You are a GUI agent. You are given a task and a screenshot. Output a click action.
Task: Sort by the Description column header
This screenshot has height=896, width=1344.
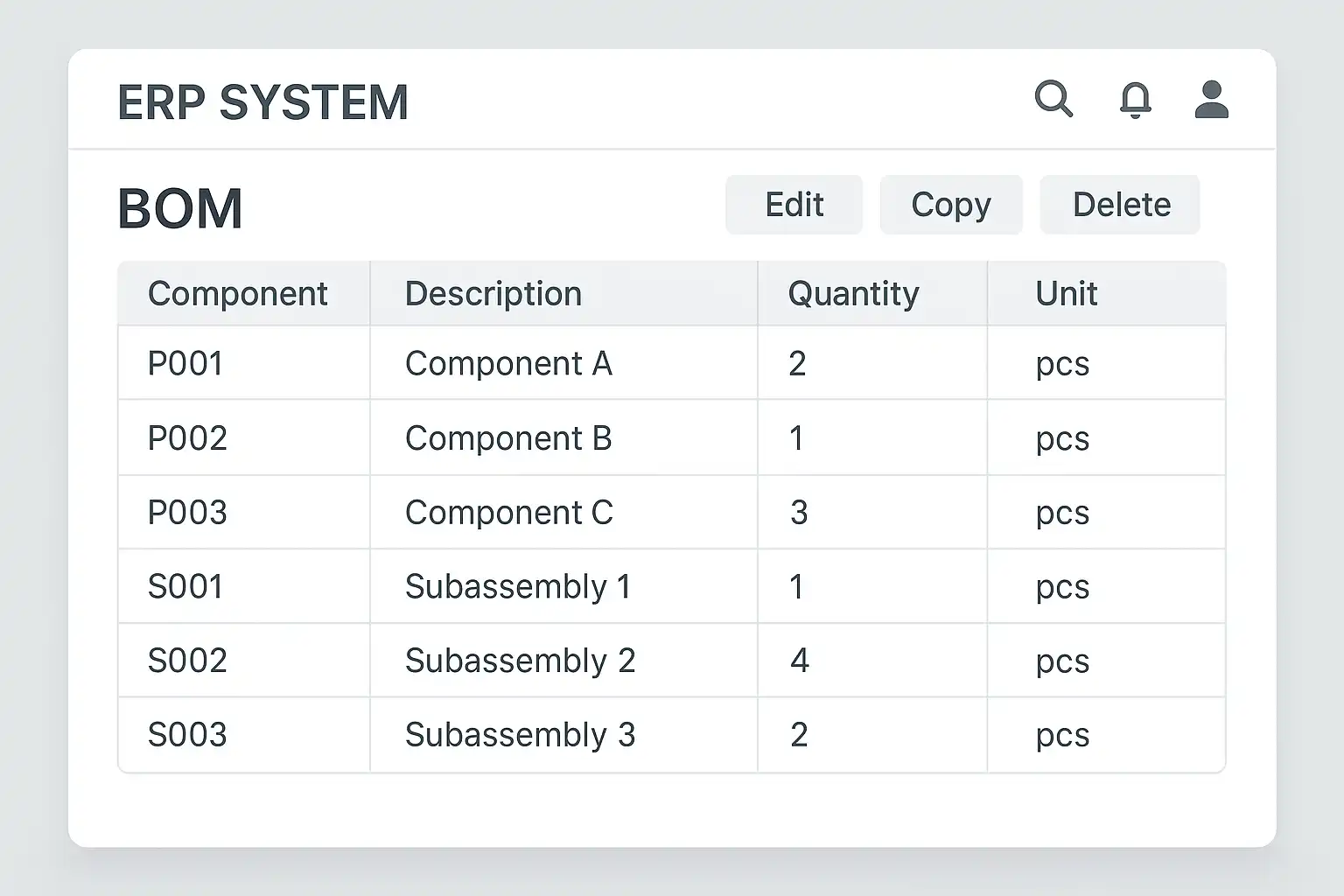493,294
